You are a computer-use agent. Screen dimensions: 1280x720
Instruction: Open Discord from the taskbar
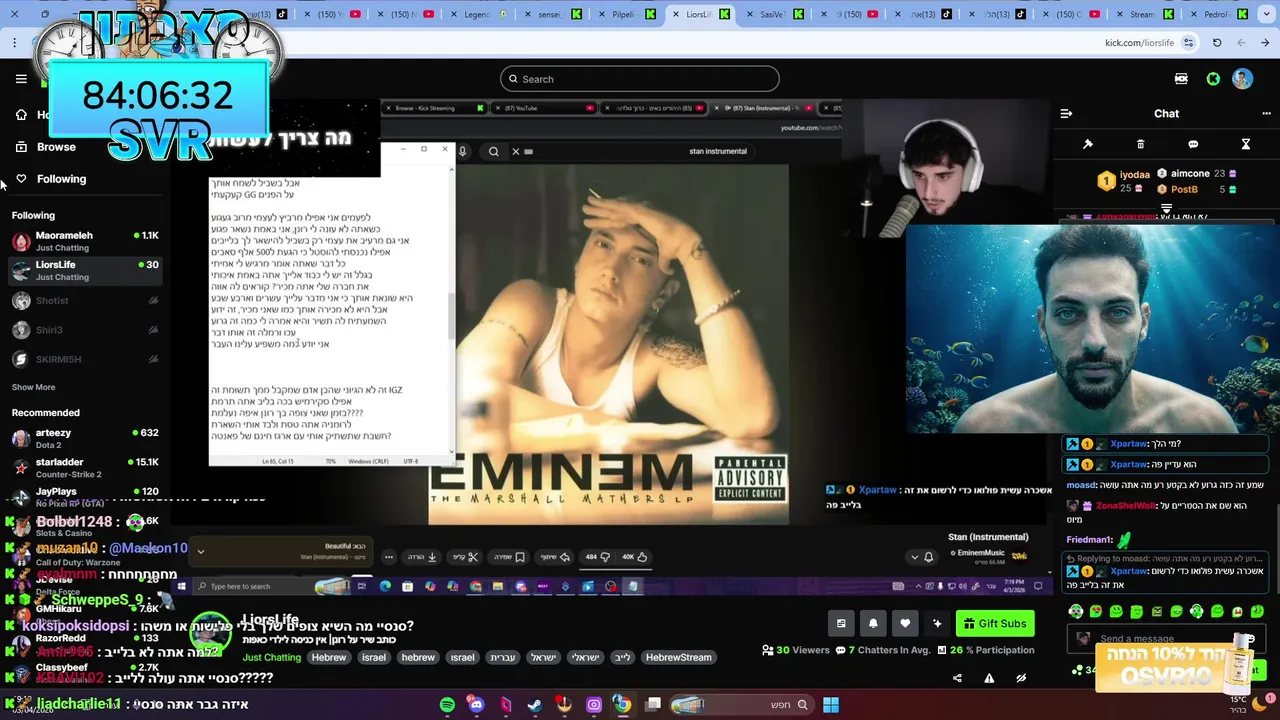click(476, 705)
